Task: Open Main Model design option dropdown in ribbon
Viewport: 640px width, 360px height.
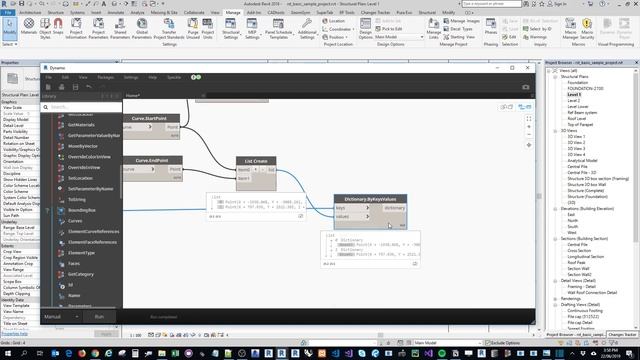Action: point(399,37)
